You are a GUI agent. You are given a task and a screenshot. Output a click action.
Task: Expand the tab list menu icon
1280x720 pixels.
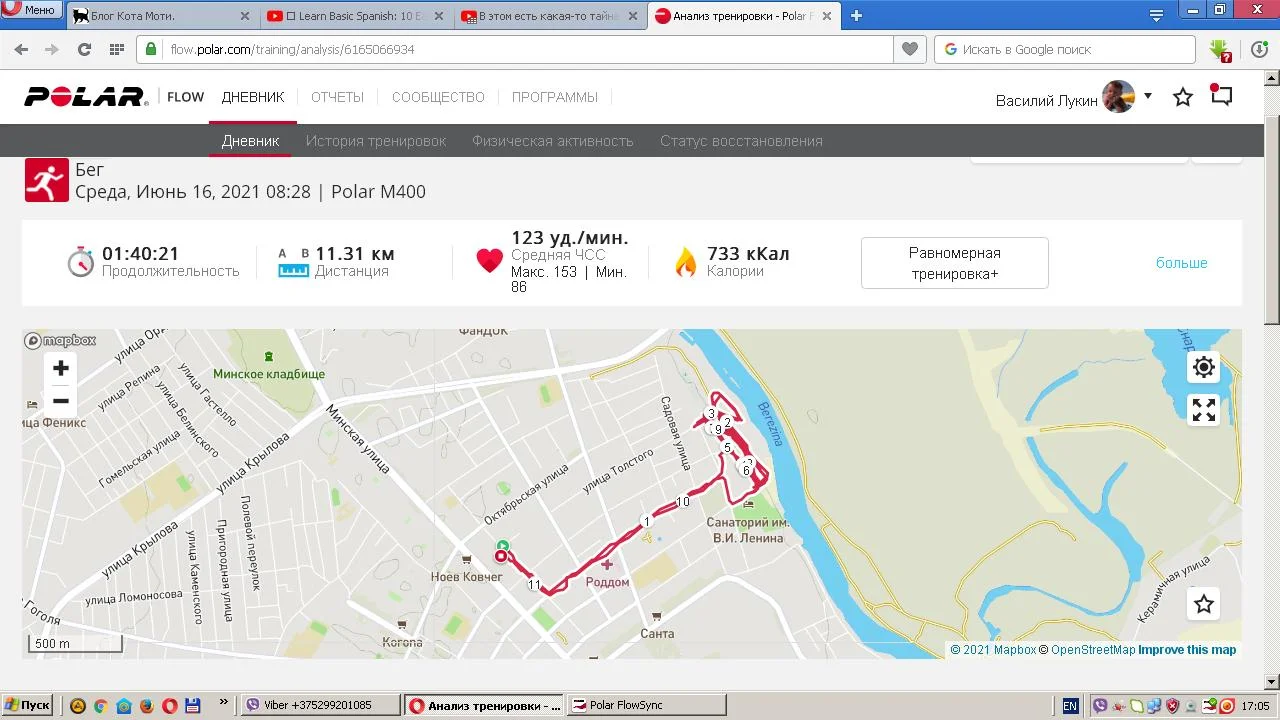(x=1157, y=15)
